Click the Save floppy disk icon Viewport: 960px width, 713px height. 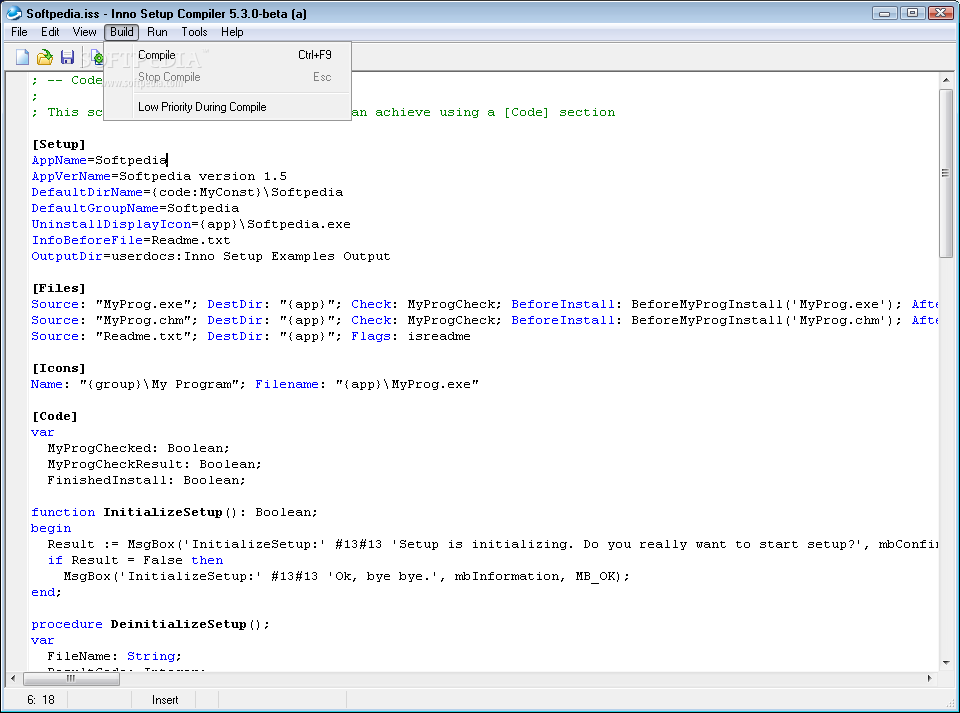click(67, 57)
